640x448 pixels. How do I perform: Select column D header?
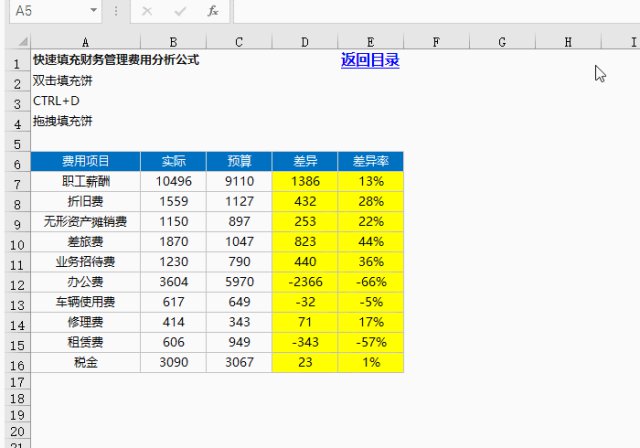coord(305,42)
